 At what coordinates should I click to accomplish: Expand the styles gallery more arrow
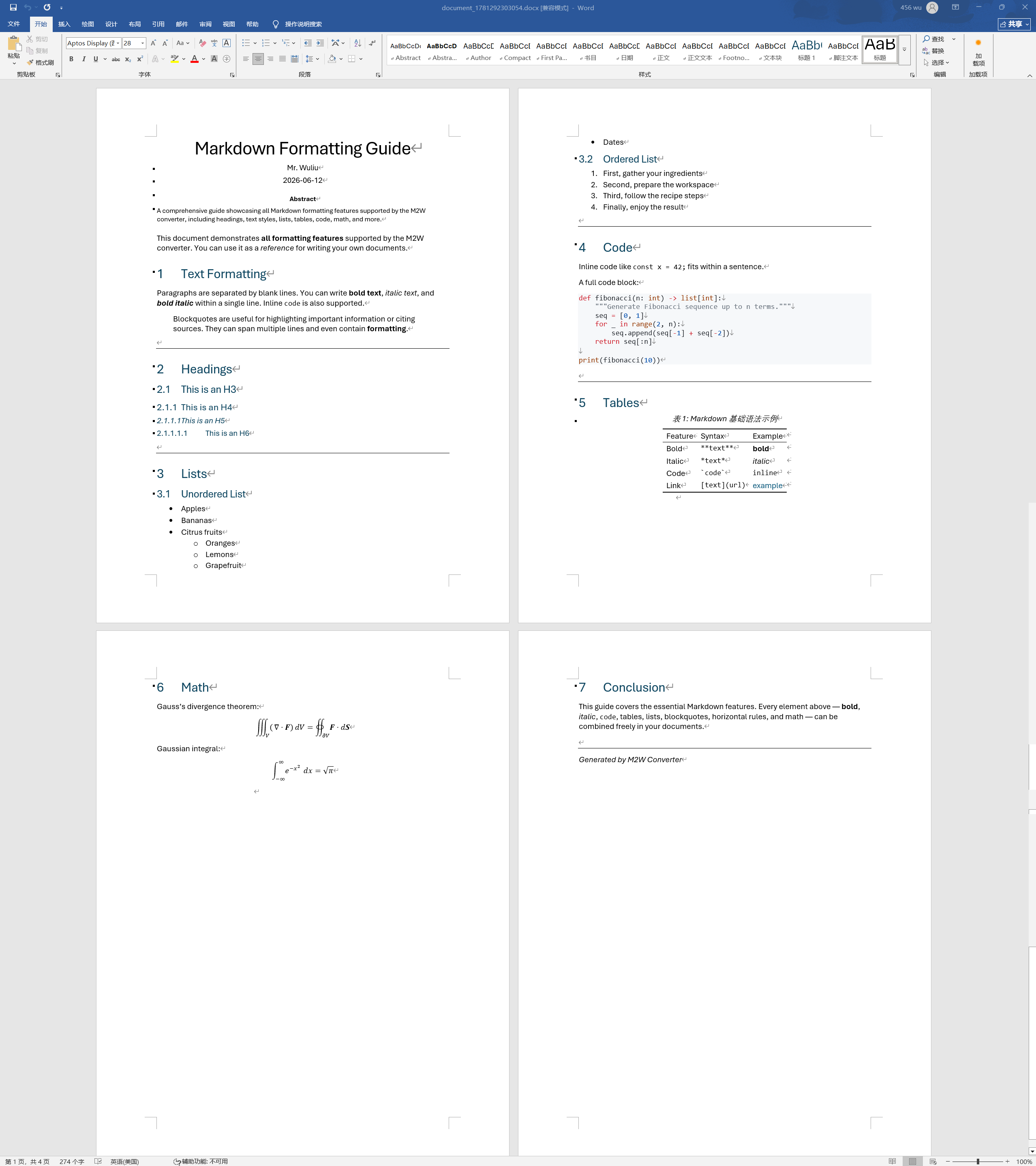coord(904,49)
